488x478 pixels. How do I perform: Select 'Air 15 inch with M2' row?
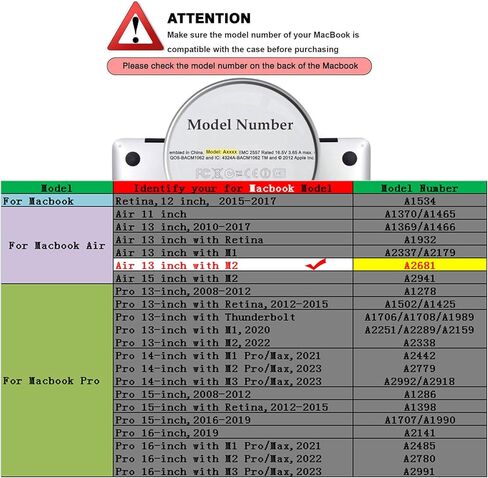[233, 278]
